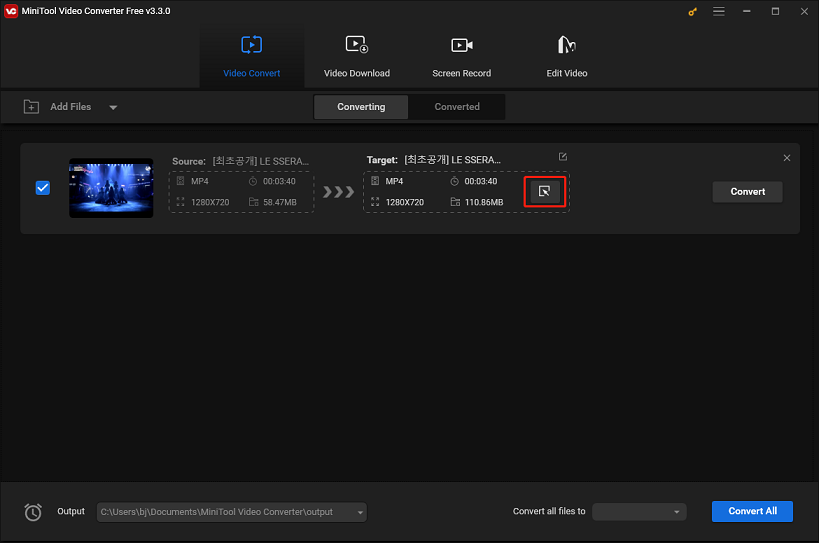
Task: Go to the Edit Video tab
Action: (567, 56)
